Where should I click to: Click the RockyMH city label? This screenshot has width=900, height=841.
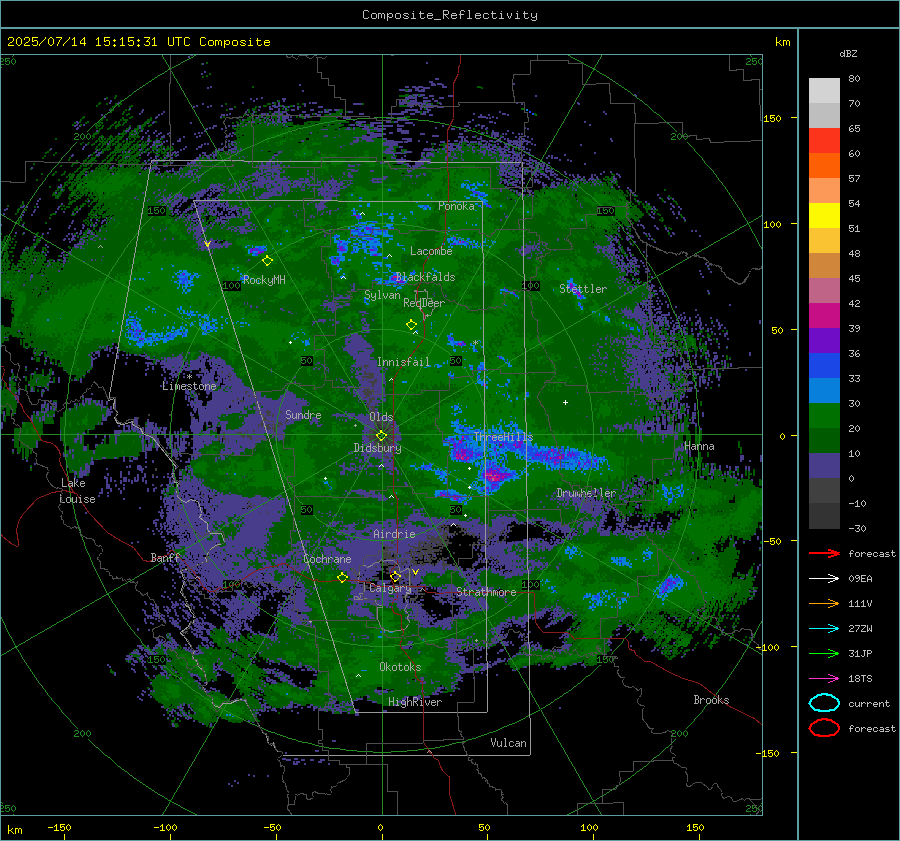(x=264, y=280)
